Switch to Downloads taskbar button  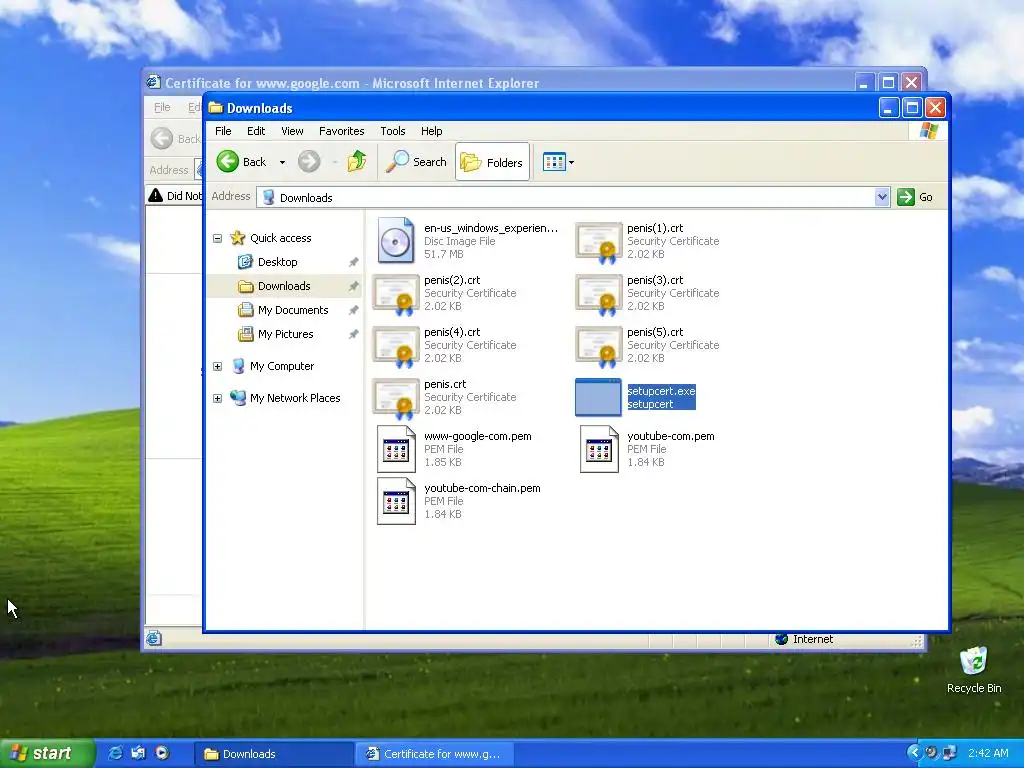(274, 754)
